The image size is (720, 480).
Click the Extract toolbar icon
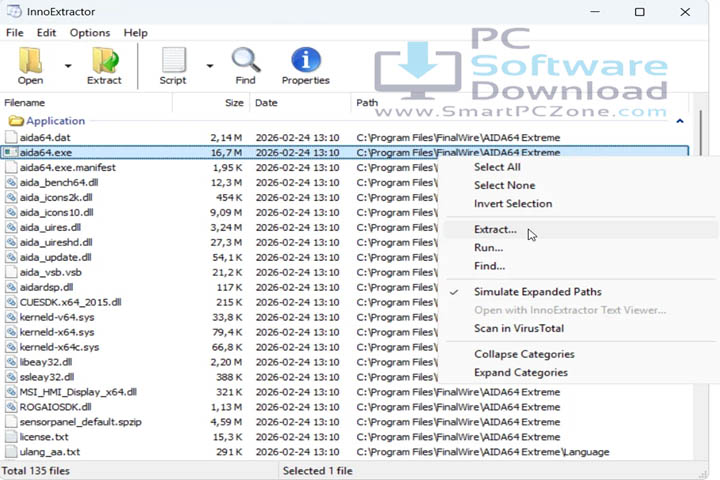click(105, 61)
